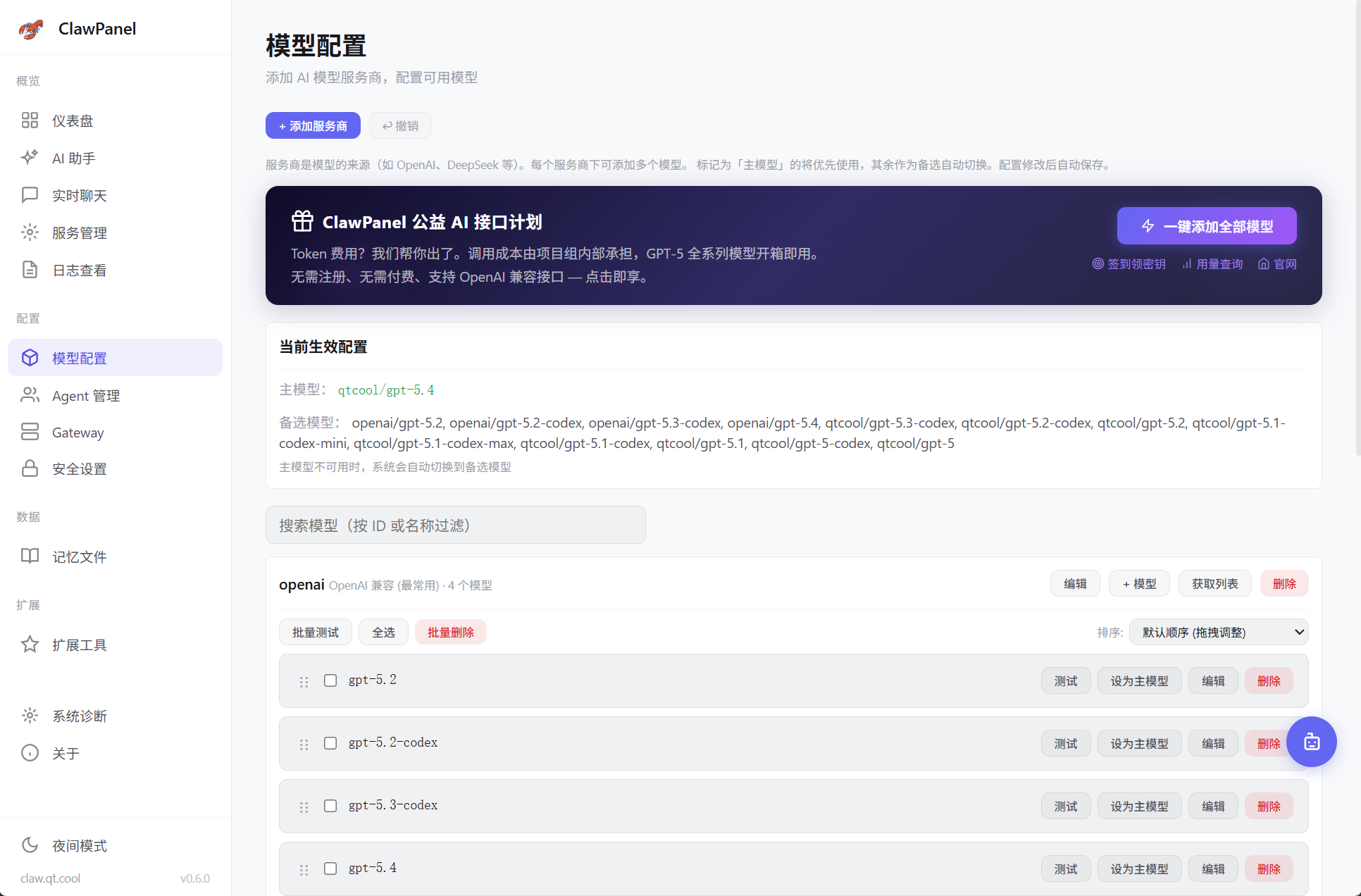Open Agent 管理 settings
1361x896 pixels.
[x=85, y=395]
